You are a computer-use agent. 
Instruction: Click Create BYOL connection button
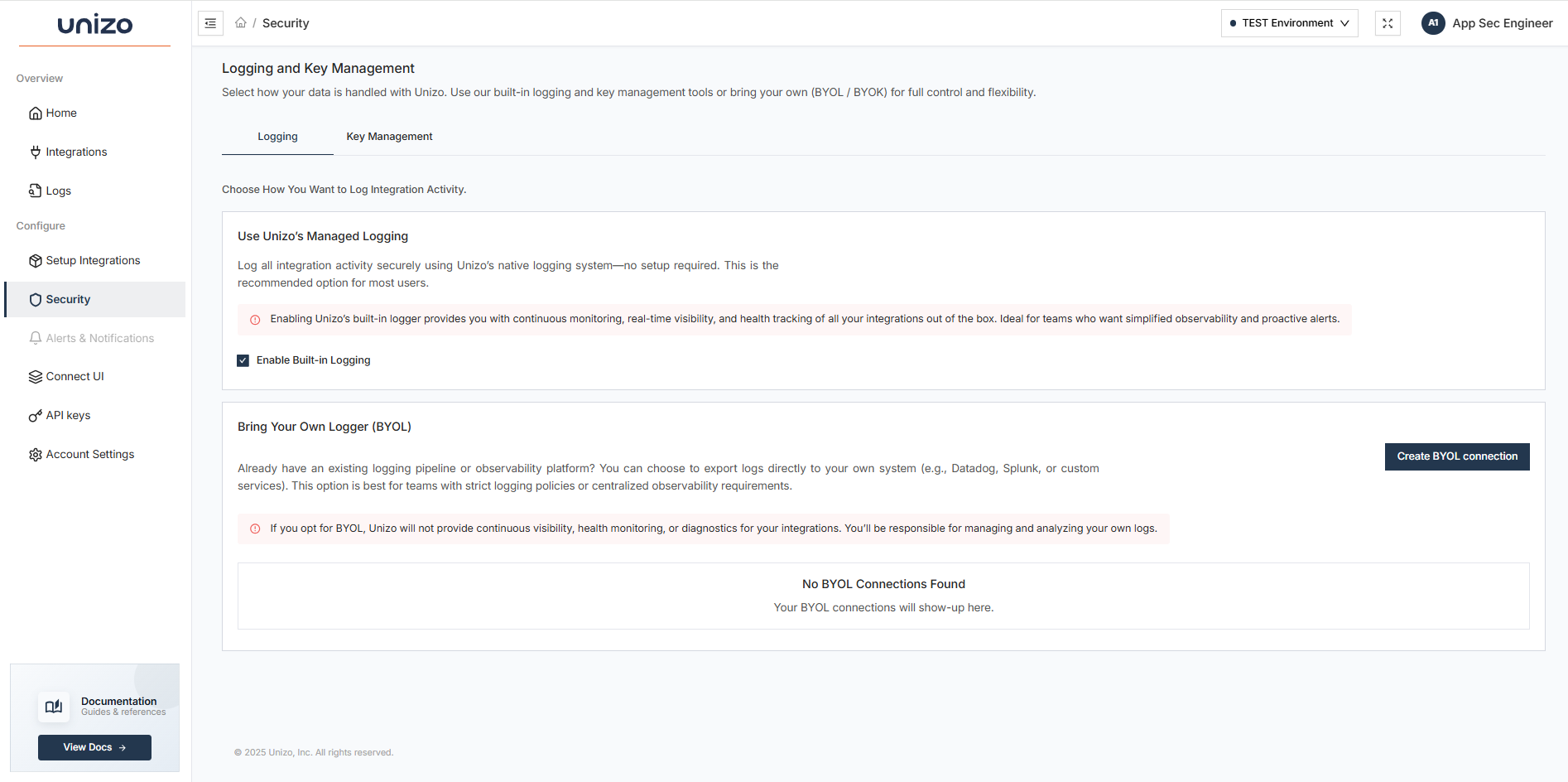1456,456
